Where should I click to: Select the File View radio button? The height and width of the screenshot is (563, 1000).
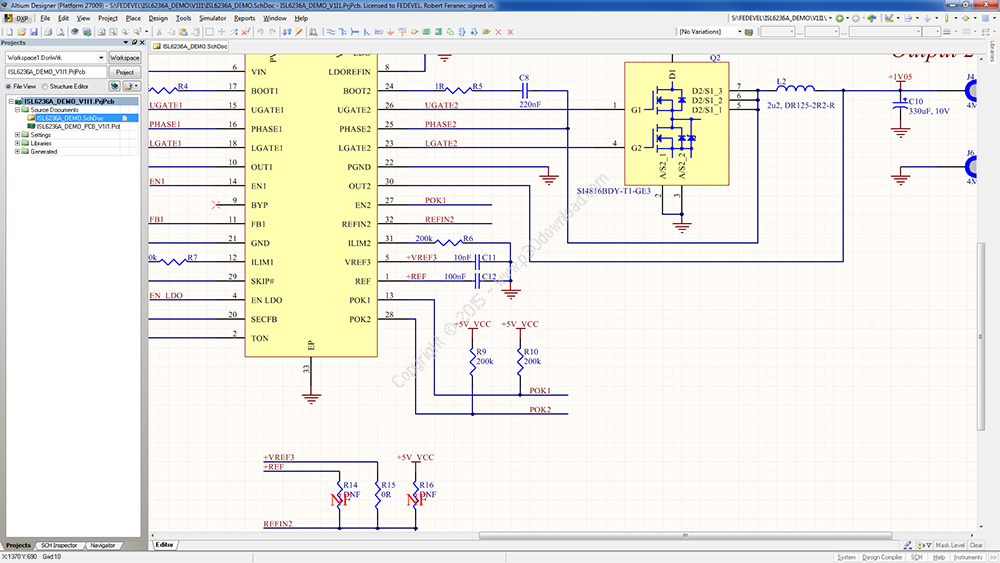click(x=7, y=87)
